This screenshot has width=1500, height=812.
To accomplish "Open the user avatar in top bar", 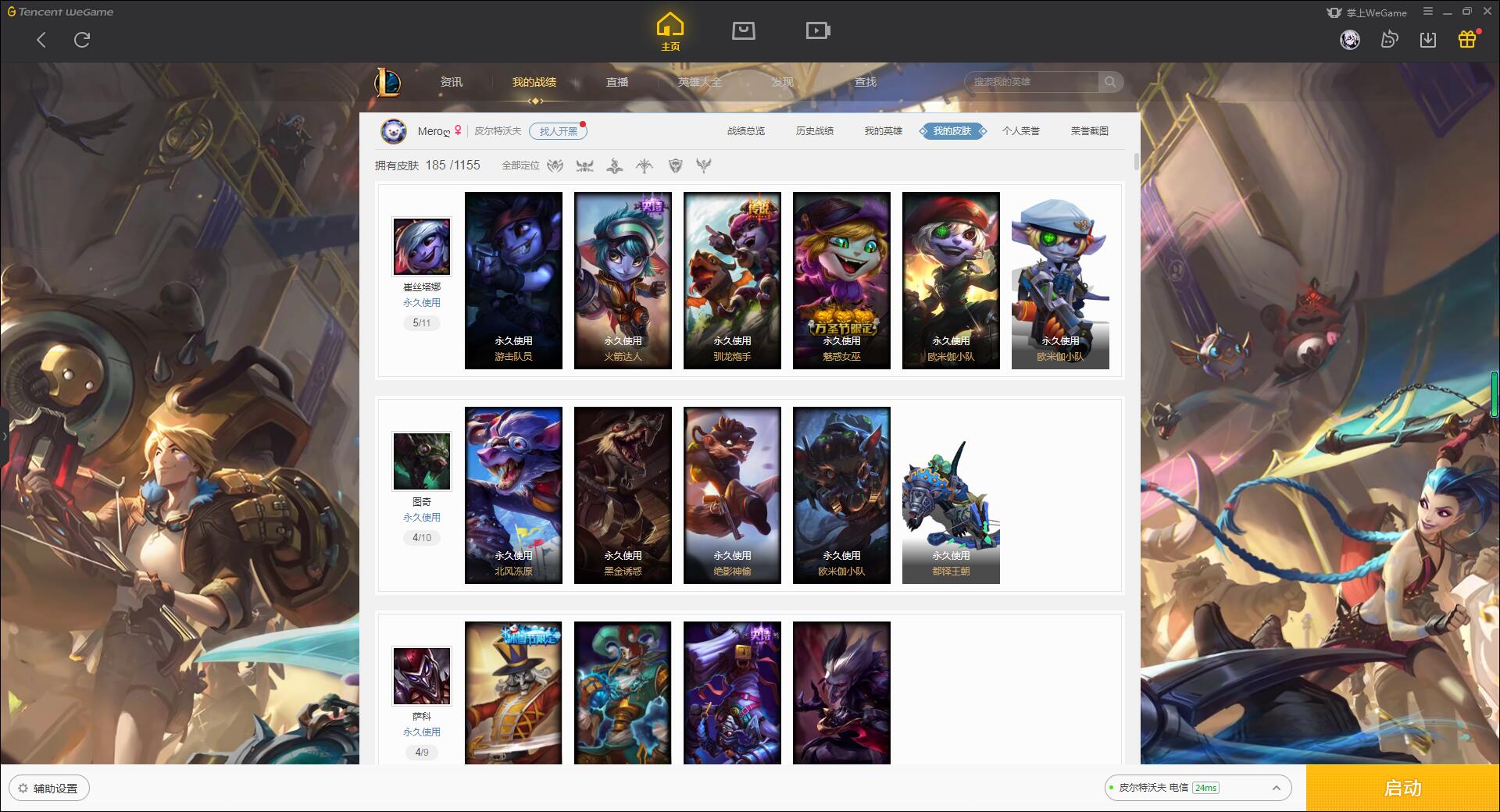I will [1350, 39].
